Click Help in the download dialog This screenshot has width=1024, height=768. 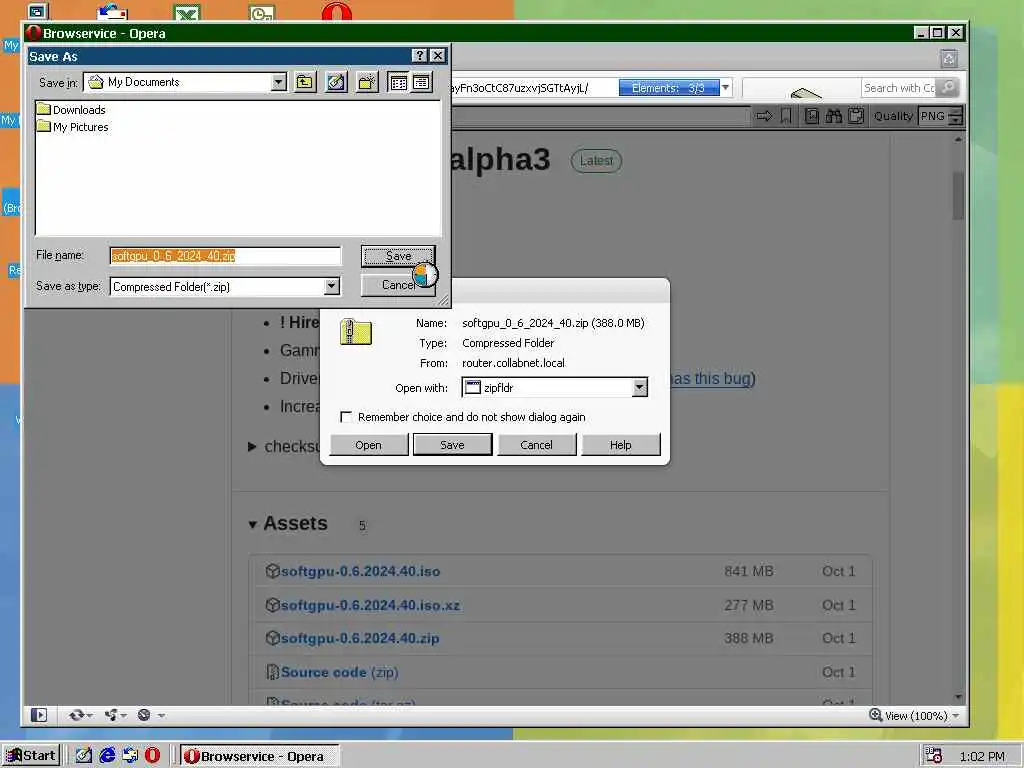[620, 445]
